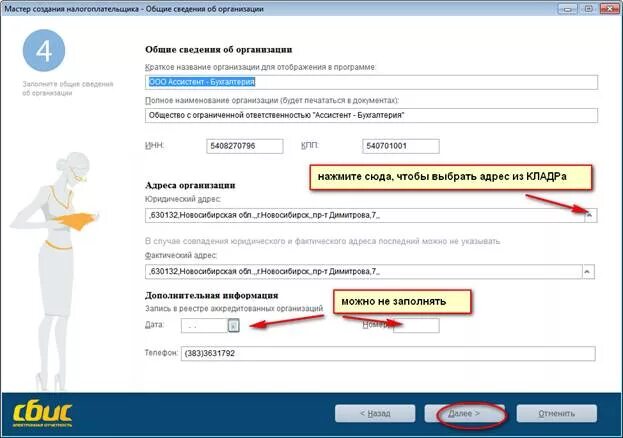This screenshot has height=438, width=623.
Task: Click the 'Краткое название организации' label
Action: pyautogui.click(x=260, y=67)
